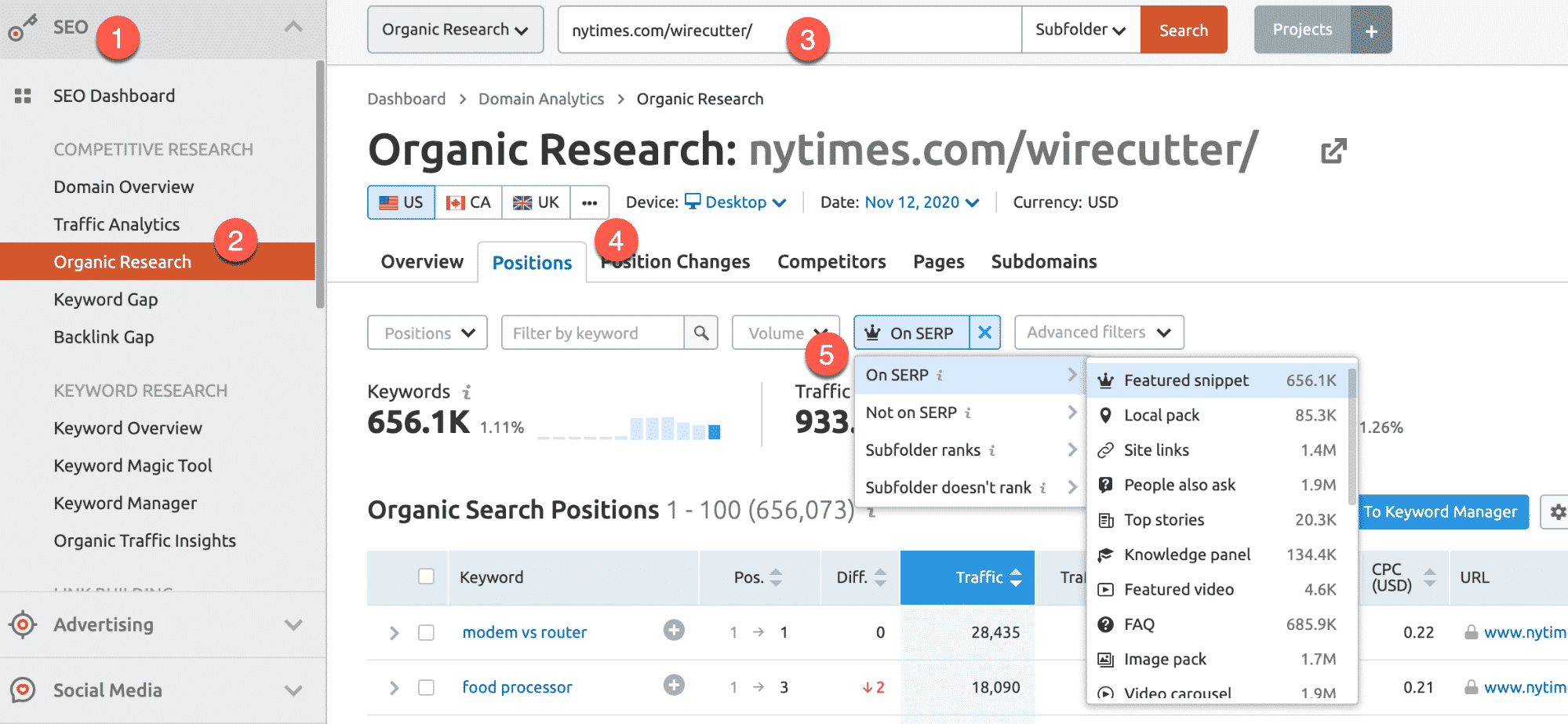This screenshot has height=724, width=1568.
Task: Remove the On SERP filter with X
Action: 984,333
